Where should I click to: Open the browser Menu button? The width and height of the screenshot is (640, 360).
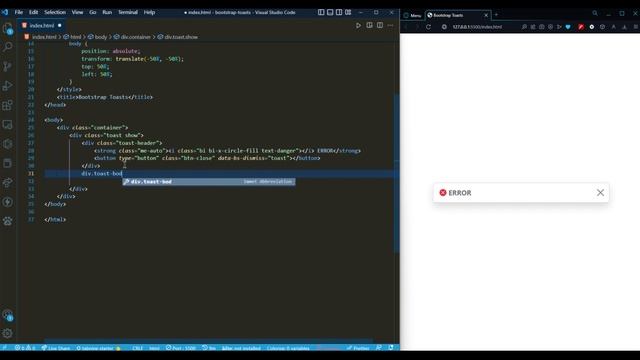[x=412, y=15]
